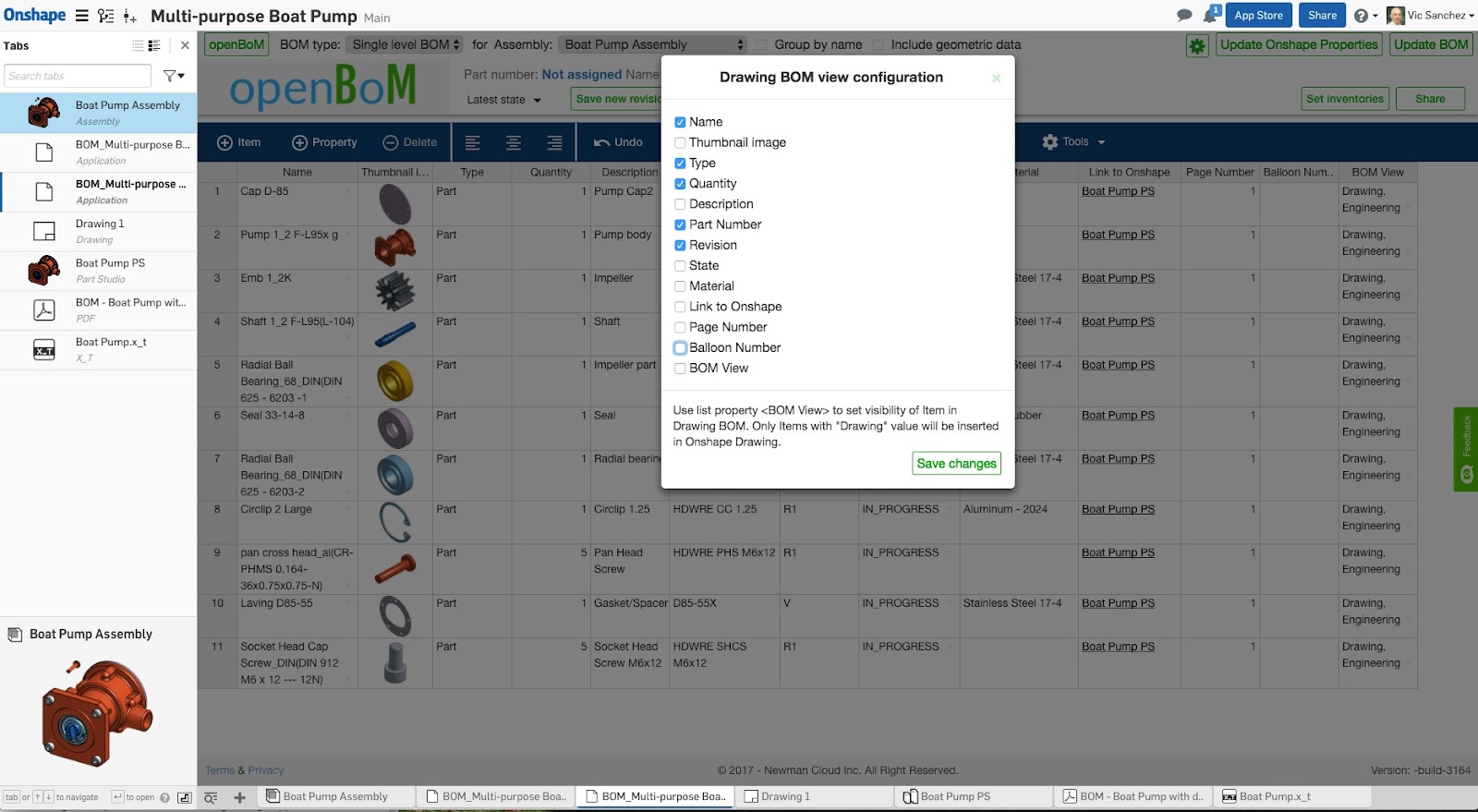Image resolution: width=1478 pixels, height=812 pixels.
Task: Open the Assembly selection dropdown
Action: (652, 44)
